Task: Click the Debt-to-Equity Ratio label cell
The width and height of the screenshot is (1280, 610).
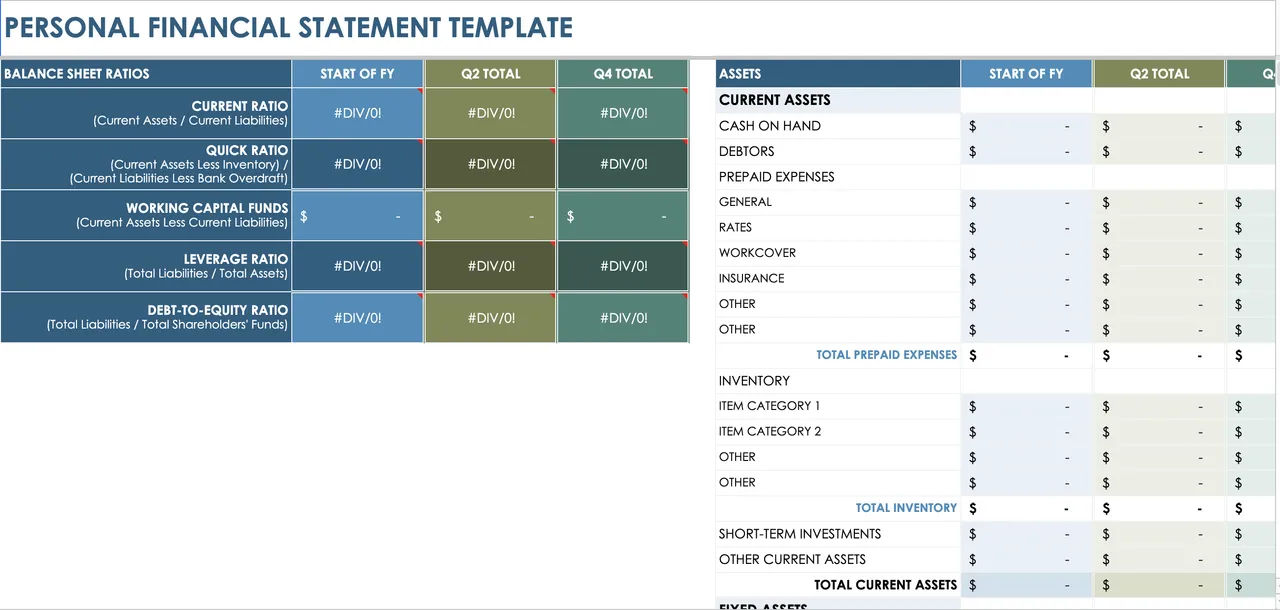Action: pyautogui.click(x=146, y=317)
